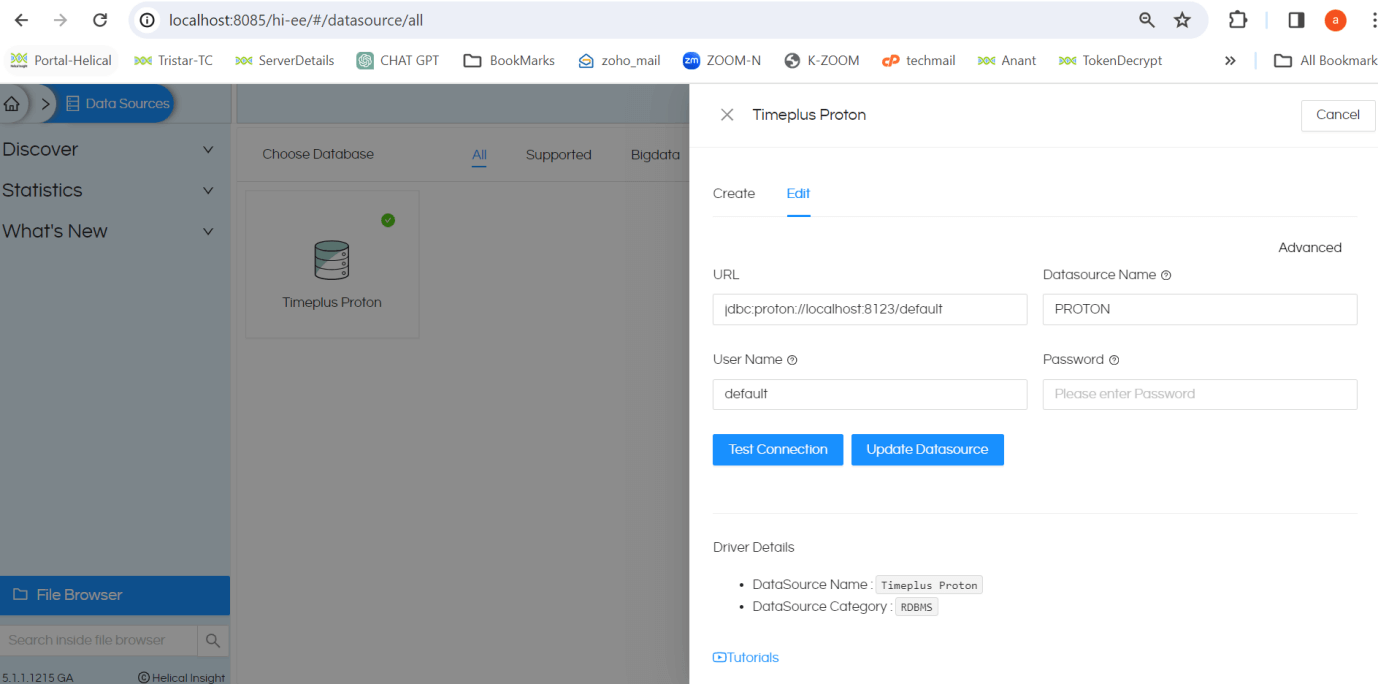Click the Datasource Name input field
The image size is (1378, 684).
[x=1200, y=309]
